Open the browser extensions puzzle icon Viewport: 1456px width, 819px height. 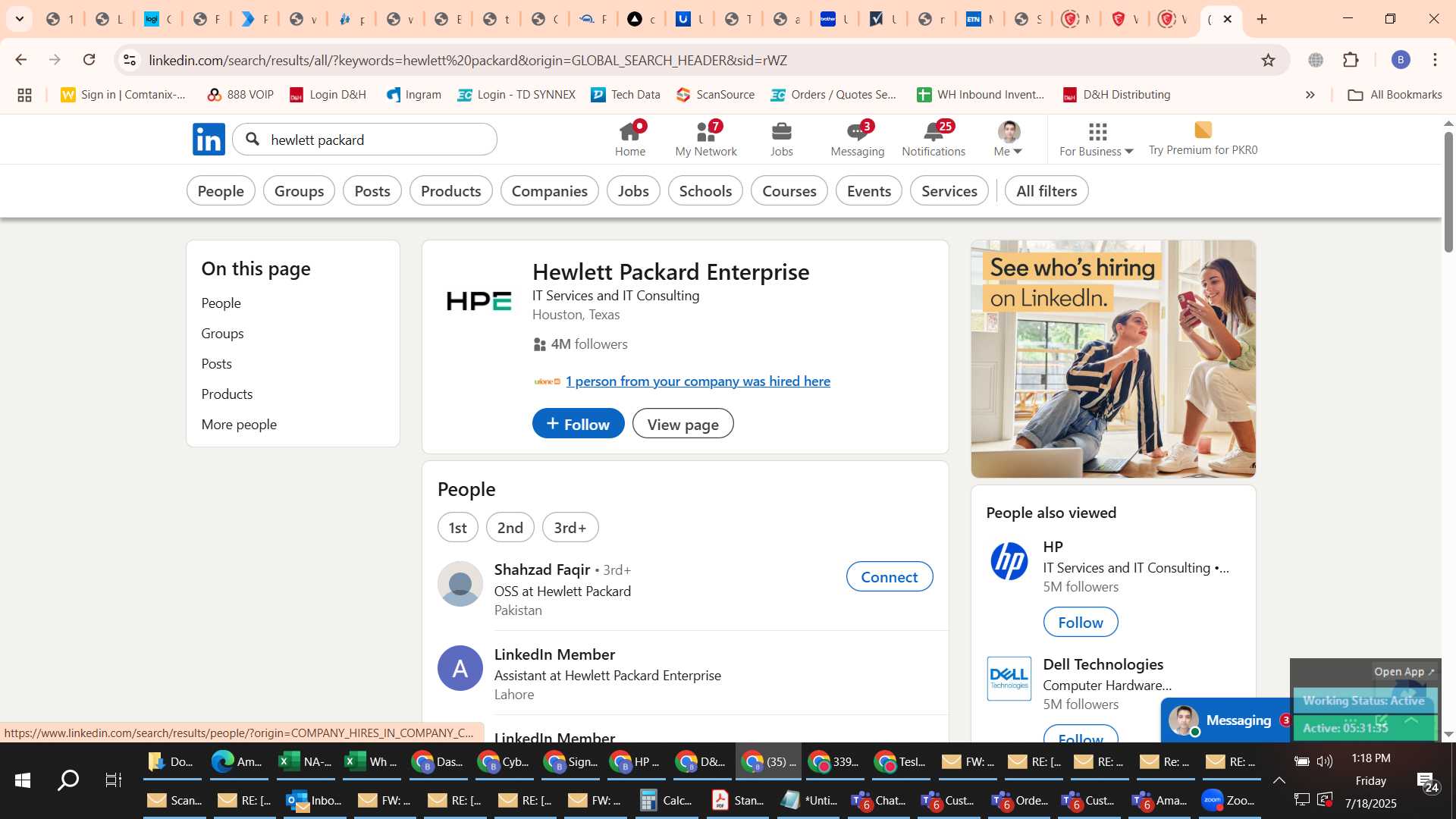[1351, 60]
